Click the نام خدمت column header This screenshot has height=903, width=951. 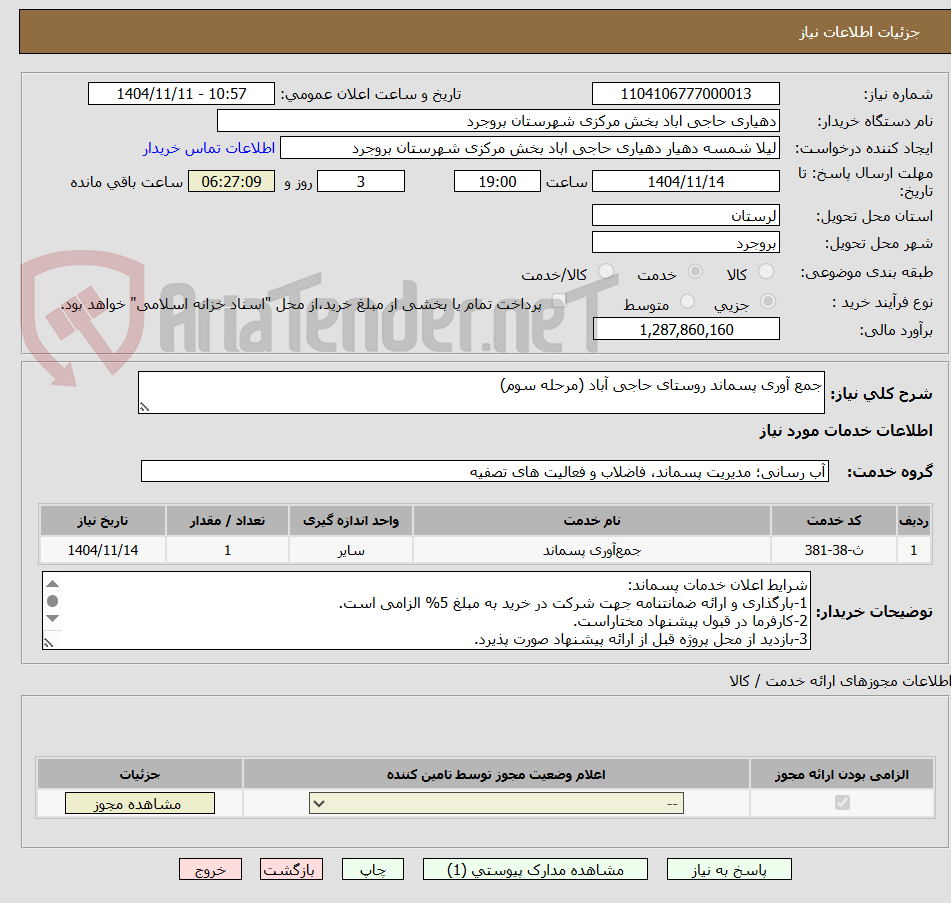pos(592,521)
